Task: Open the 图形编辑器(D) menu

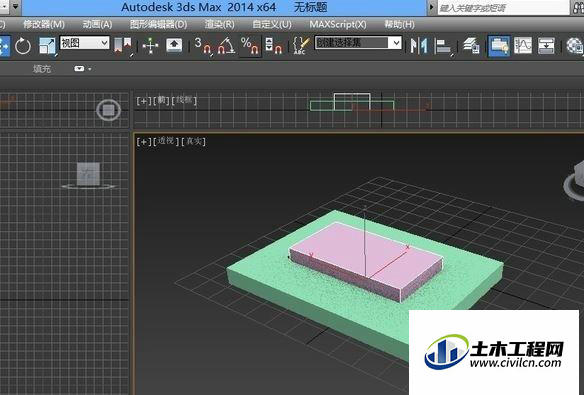Action: 158,25
